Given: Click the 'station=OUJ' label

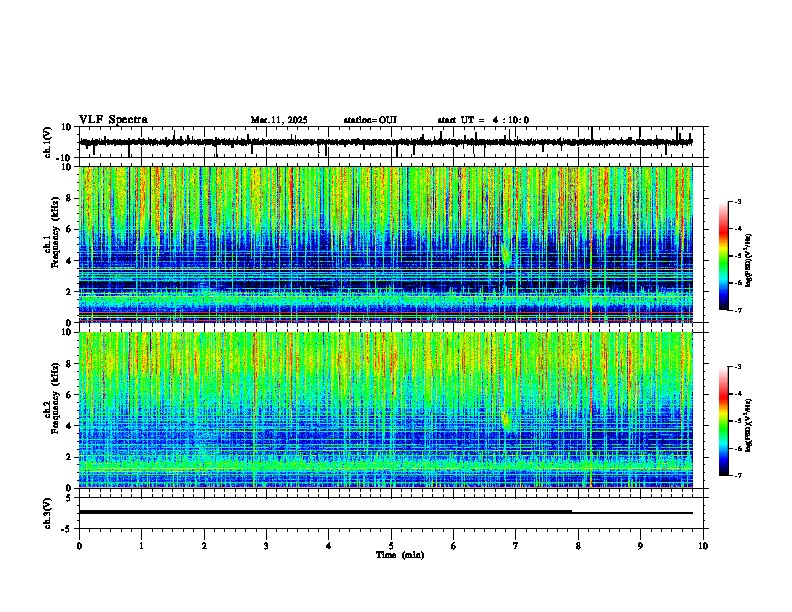Looking at the screenshot, I should pos(370,120).
